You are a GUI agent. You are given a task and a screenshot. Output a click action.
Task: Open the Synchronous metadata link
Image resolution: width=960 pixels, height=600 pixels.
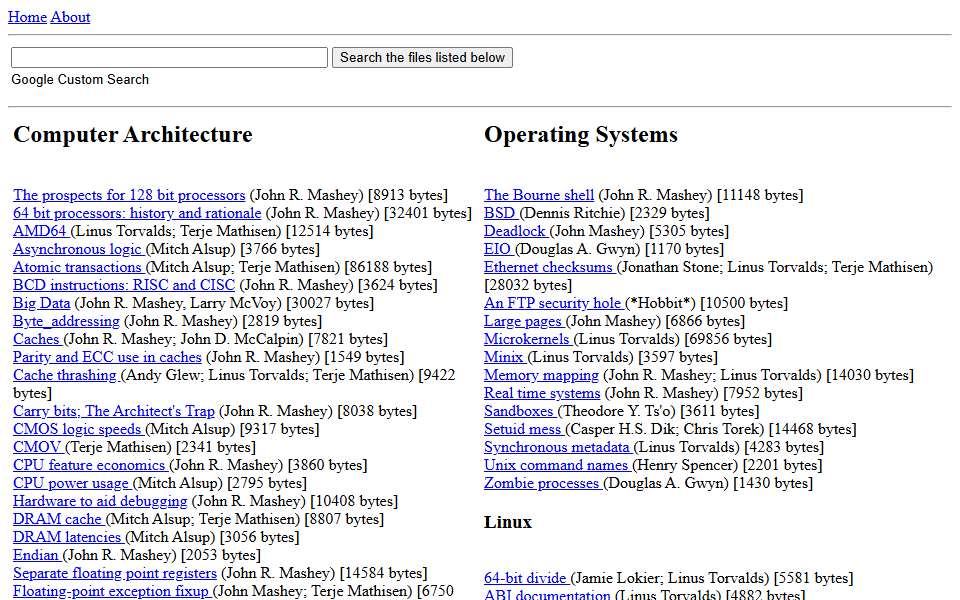559,448
